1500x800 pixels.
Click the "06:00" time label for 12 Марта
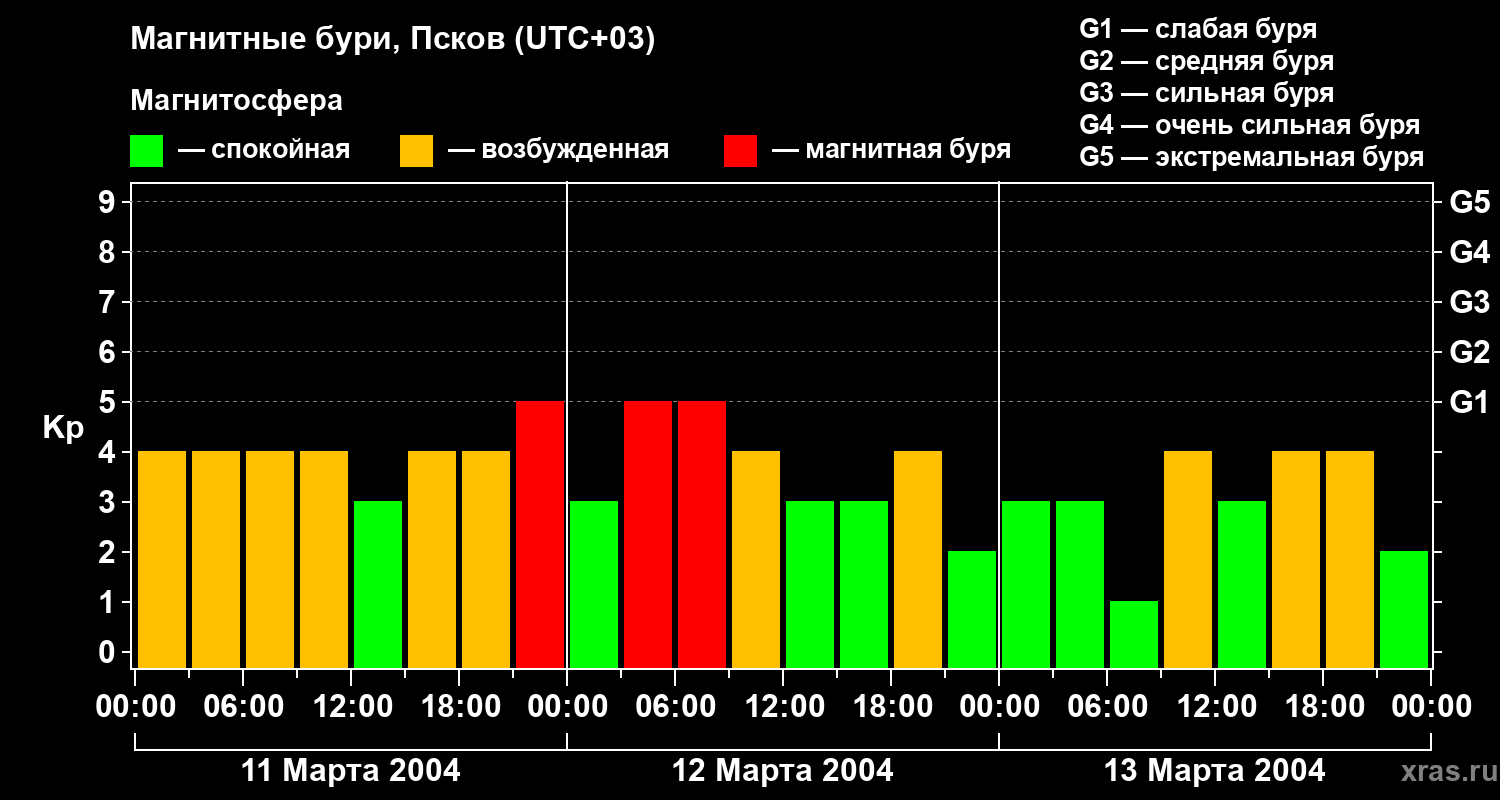pos(675,707)
